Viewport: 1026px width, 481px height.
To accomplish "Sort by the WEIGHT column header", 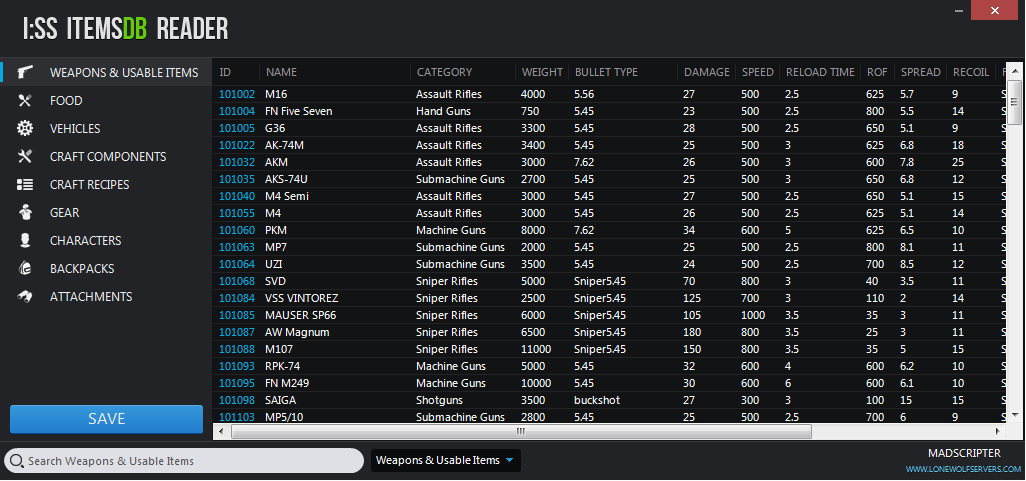I will [x=542, y=72].
